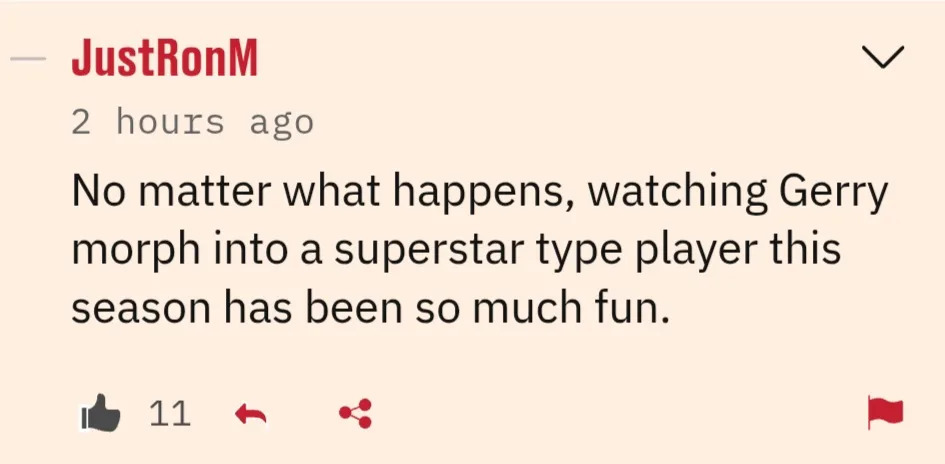This screenshot has width=945, height=464.
Task: Click the word "hours" in the timestamp
Action: [x=172, y=123]
